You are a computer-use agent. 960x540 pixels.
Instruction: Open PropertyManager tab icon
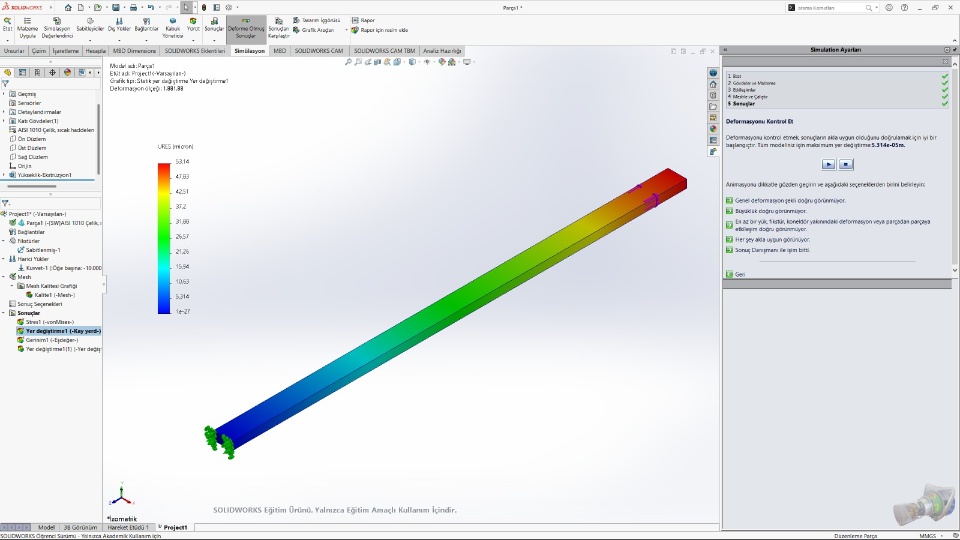(23, 72)
